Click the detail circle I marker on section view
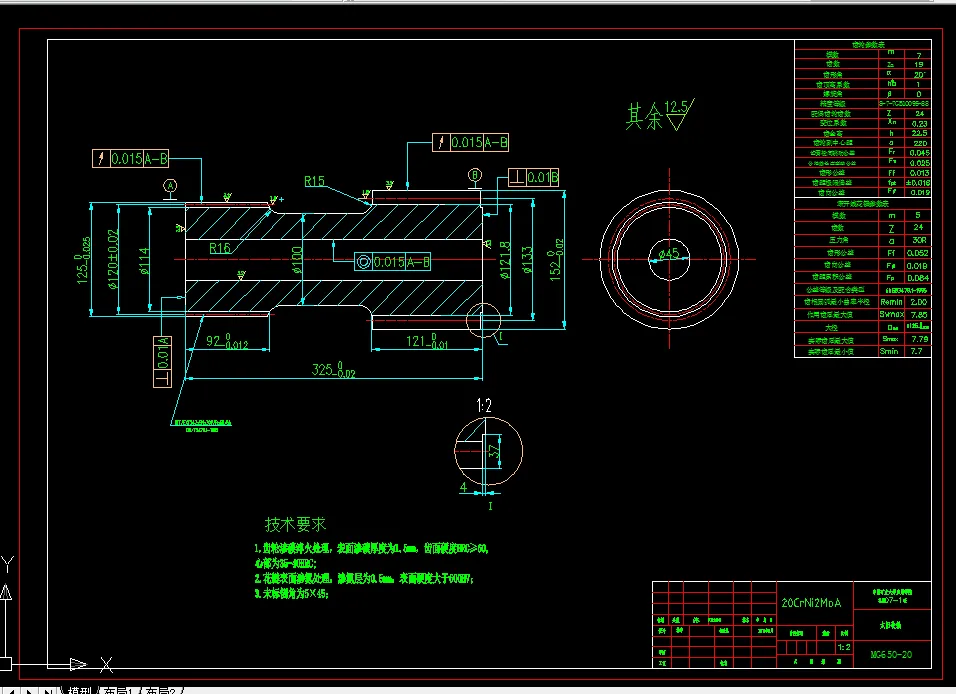This screenshot has height=694, width=956. click(483, 320)
